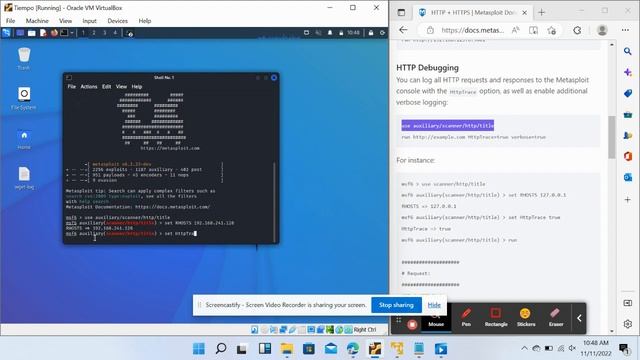Open Microsoft Edge from the taskbar
Image resolution: width=640 pixels, height=360 pixels.
(x=353, y=349)
